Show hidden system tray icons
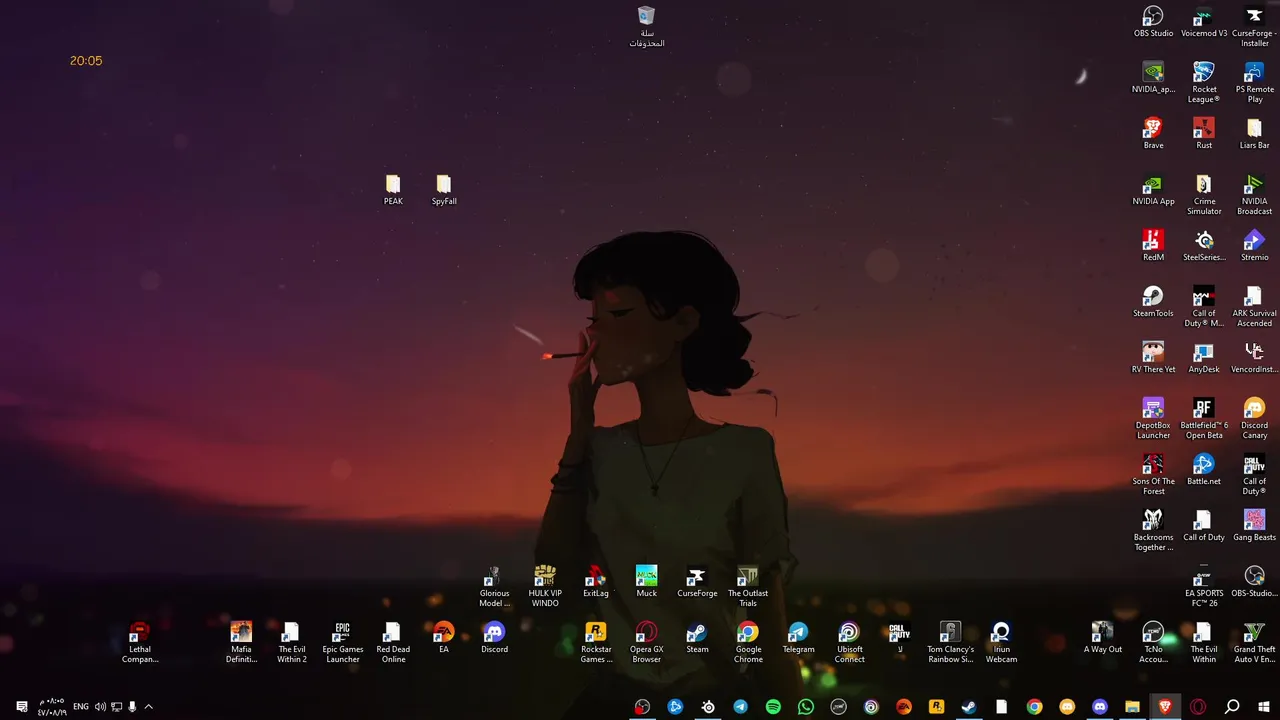 (x=148, y=707)
